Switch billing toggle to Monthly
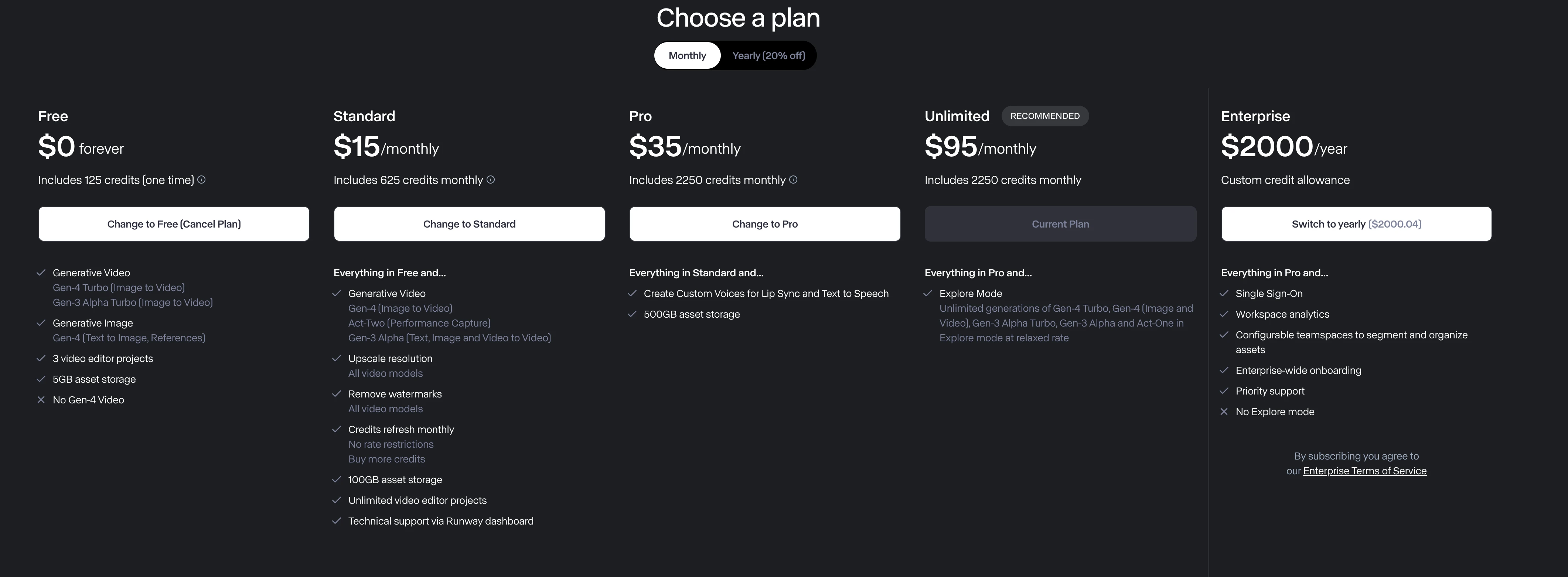Screen dimensions: 1568x577 click(x=687, y=55)
